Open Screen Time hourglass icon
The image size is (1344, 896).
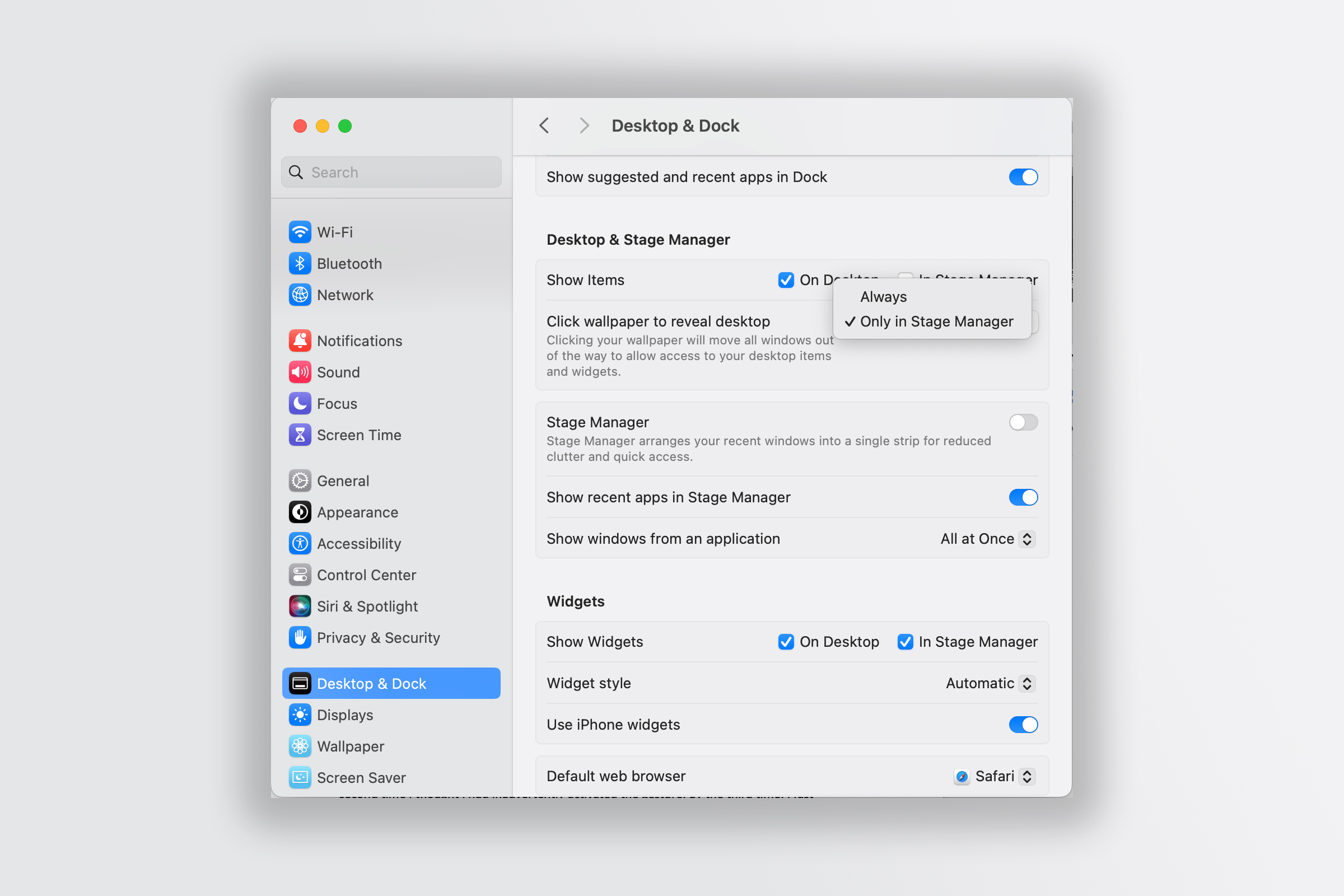tap(300, 435)
